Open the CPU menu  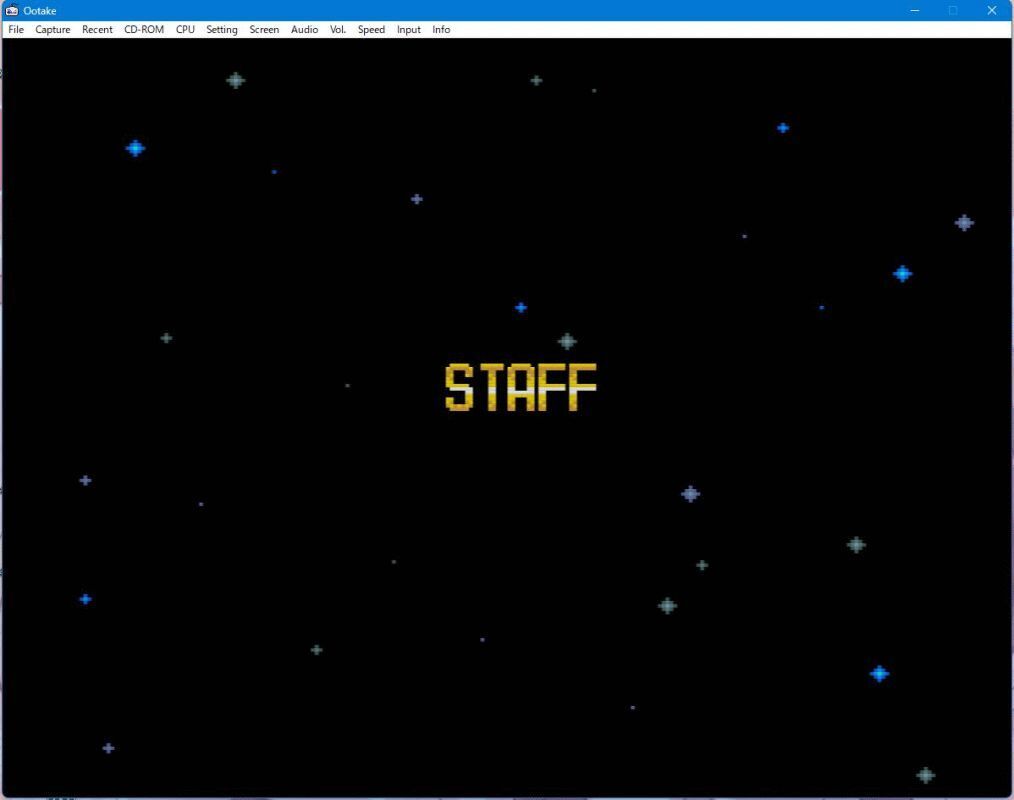185,30
